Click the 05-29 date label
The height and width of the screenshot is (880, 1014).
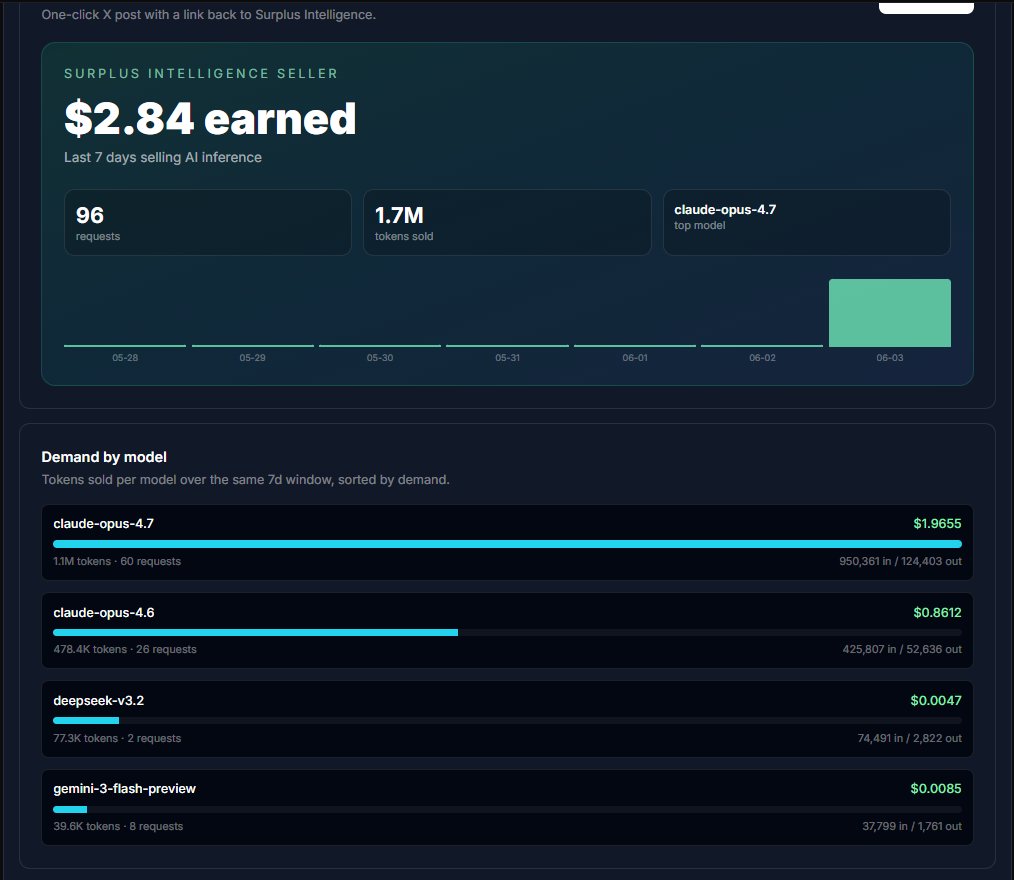tap(252, 358)
